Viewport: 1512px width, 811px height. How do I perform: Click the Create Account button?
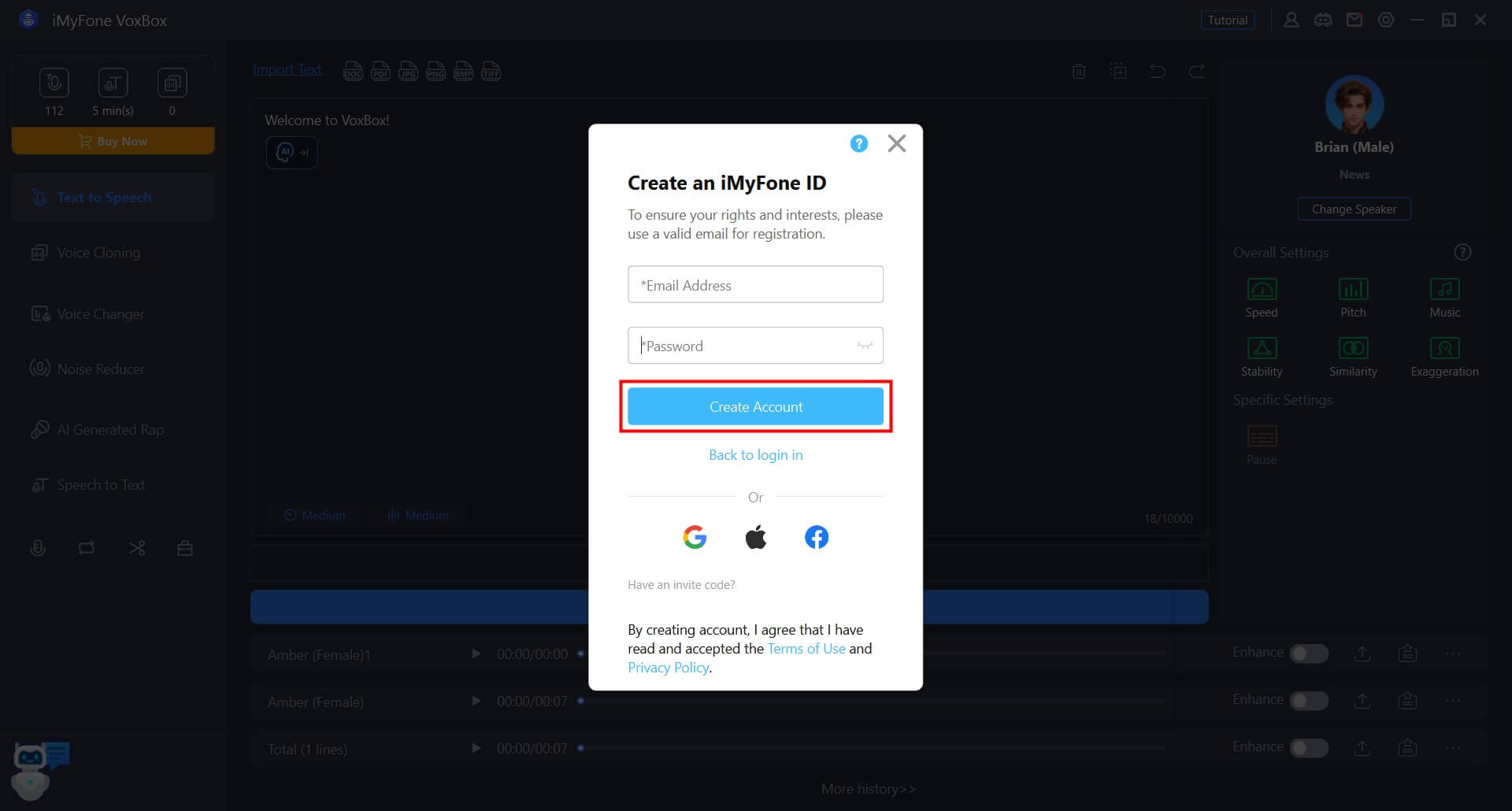coord(755,406)
